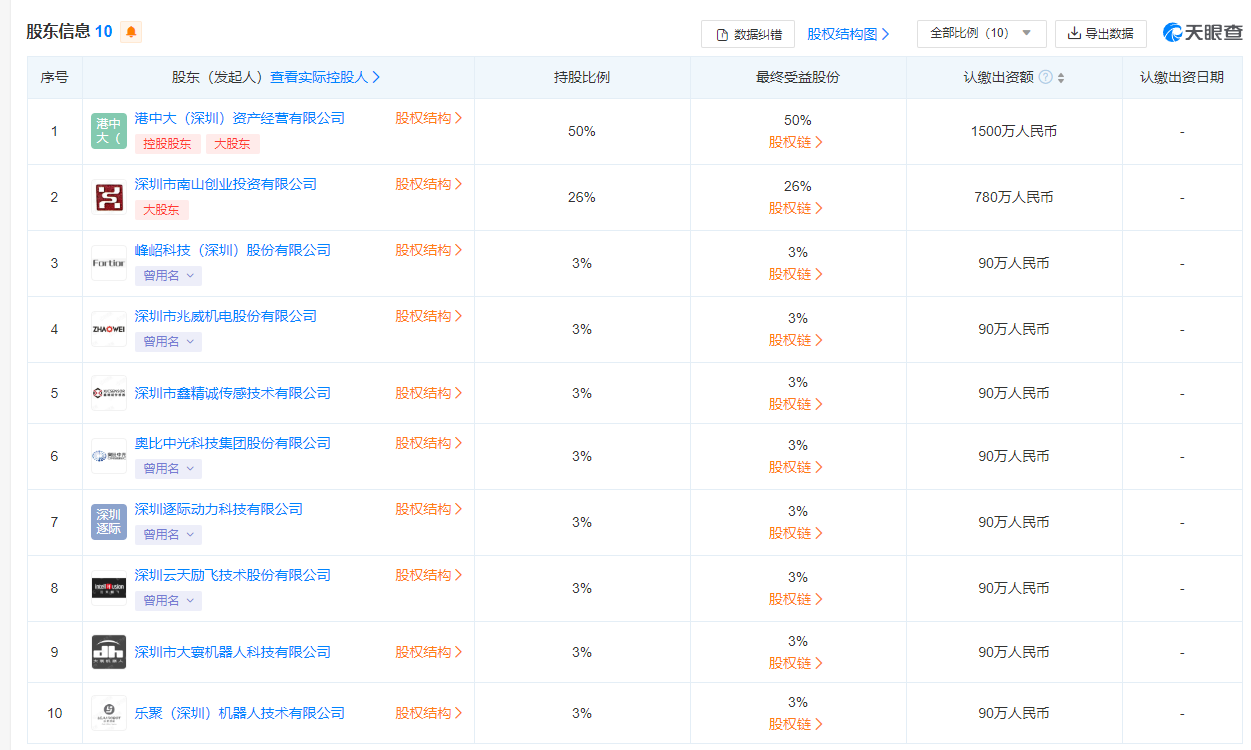Screen dimensions: 1251x750
Task: Click the help icon beside 认缴出资额
Action: [x=1045, y=77]
